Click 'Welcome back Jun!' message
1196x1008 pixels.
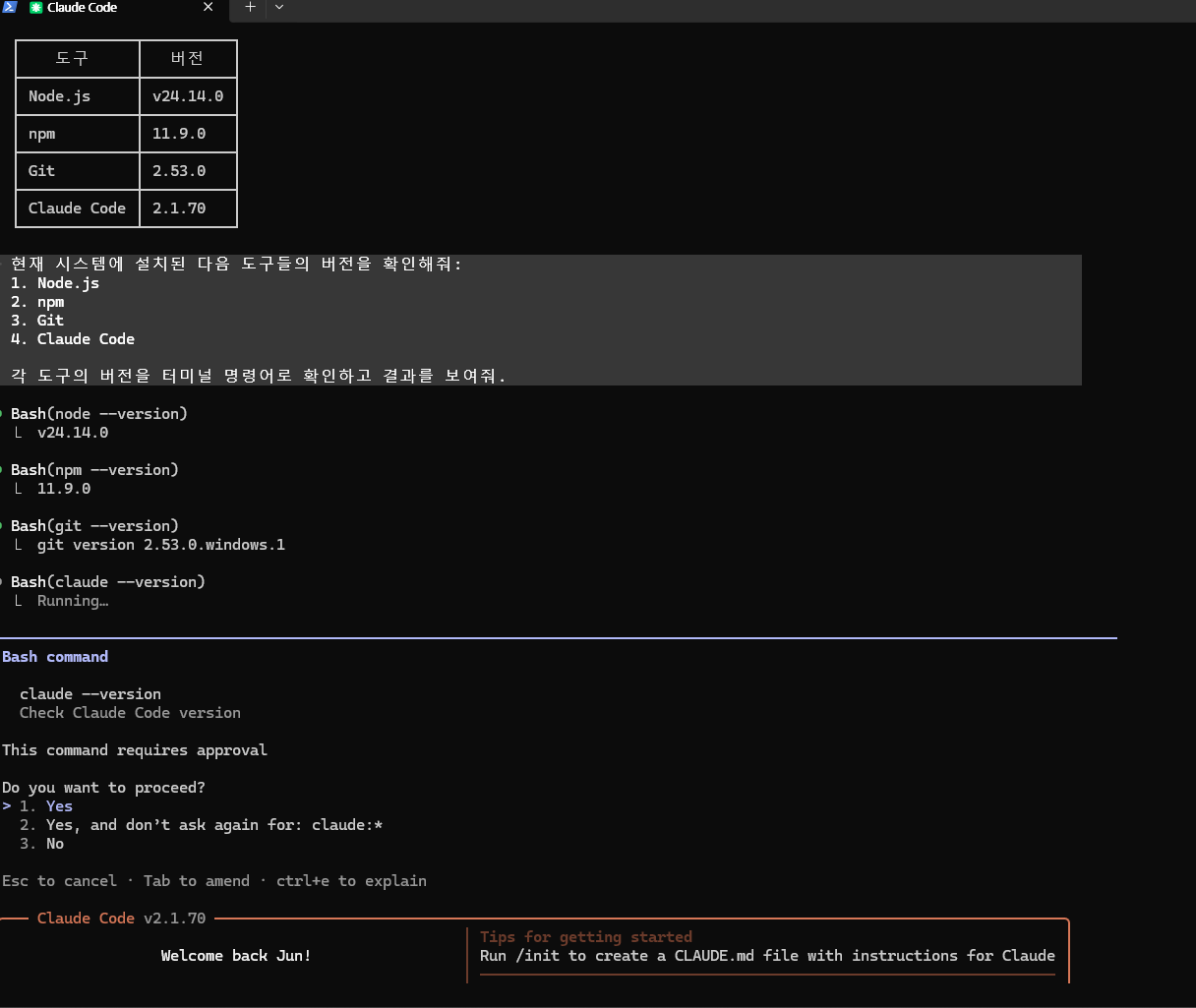pyautogui.click(x=236, y=956)
